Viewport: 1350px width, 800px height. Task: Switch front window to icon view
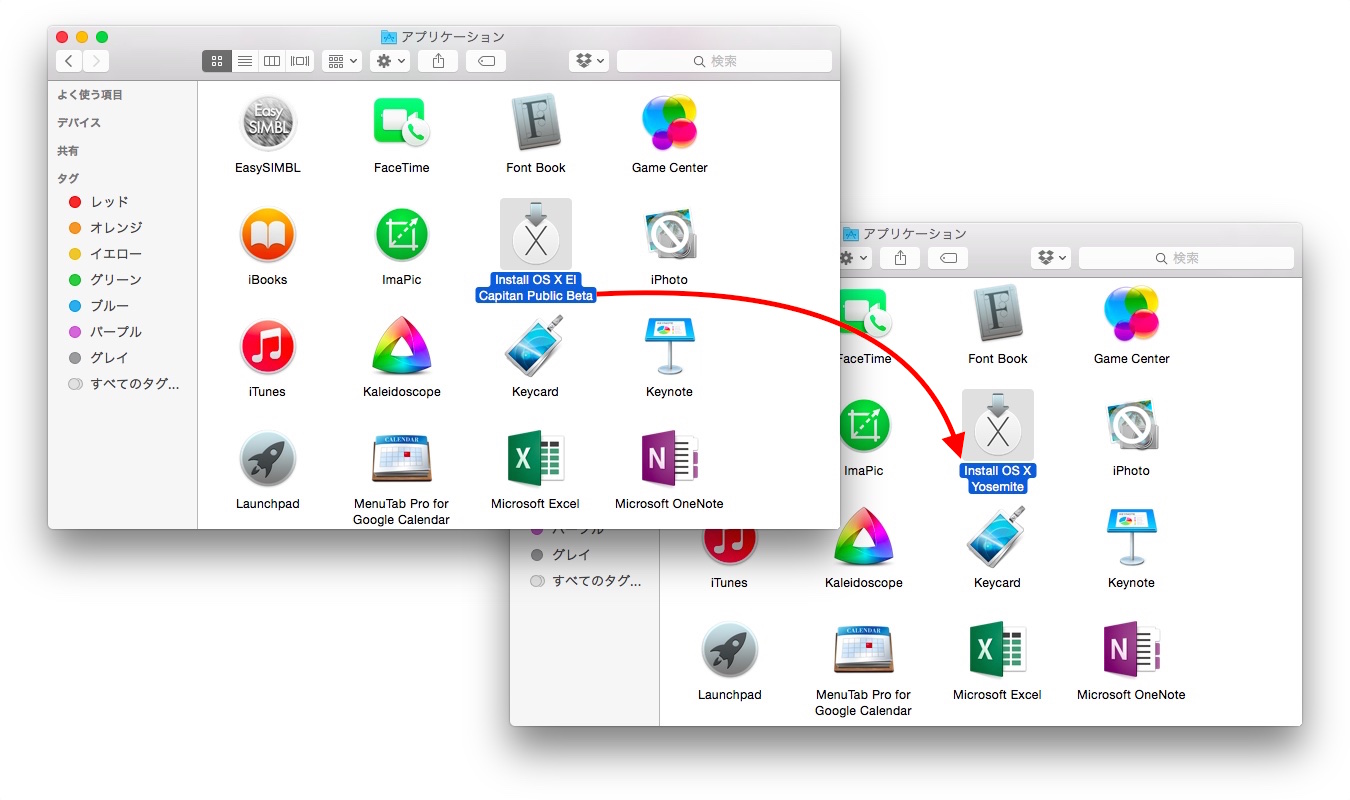[217, 61]
